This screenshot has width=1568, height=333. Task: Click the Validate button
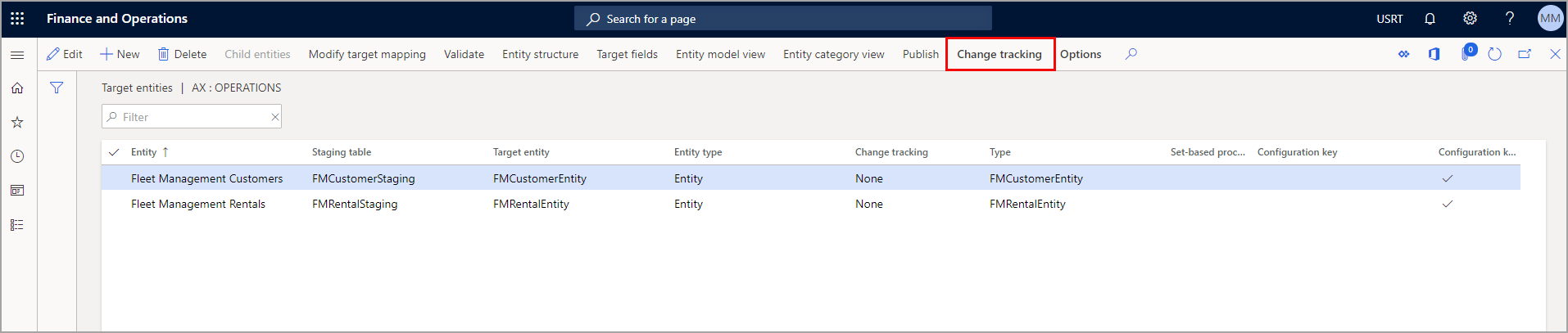(x=464, y=54)
